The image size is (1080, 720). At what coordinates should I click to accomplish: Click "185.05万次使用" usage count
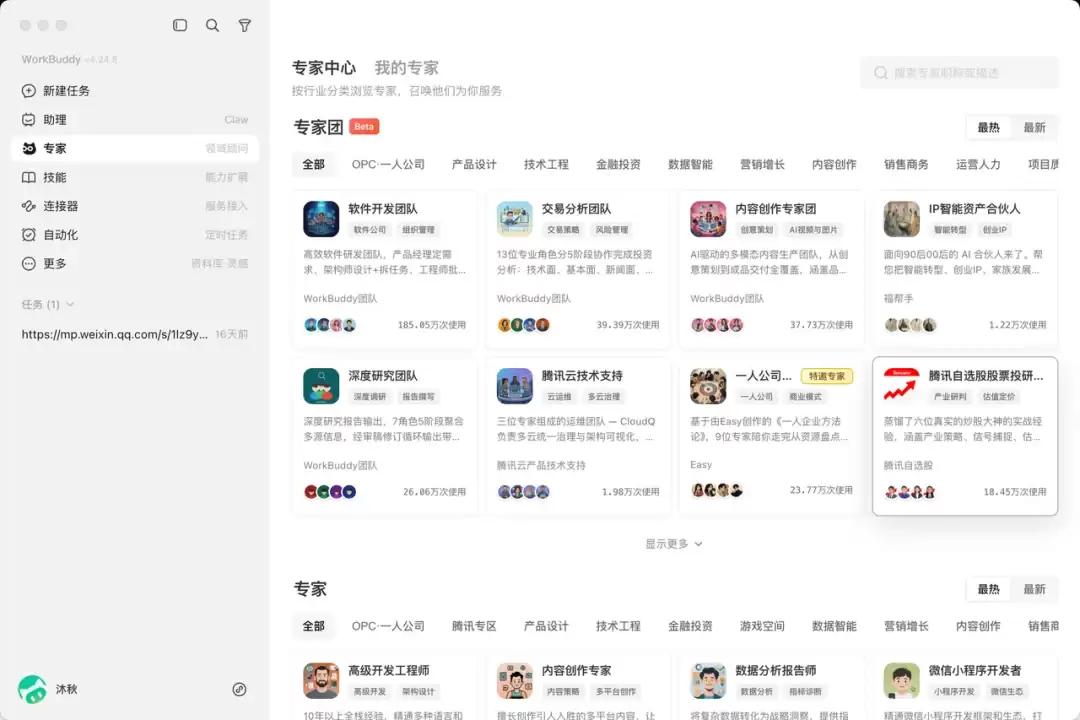pyautogui.click(x=432, y=325)
